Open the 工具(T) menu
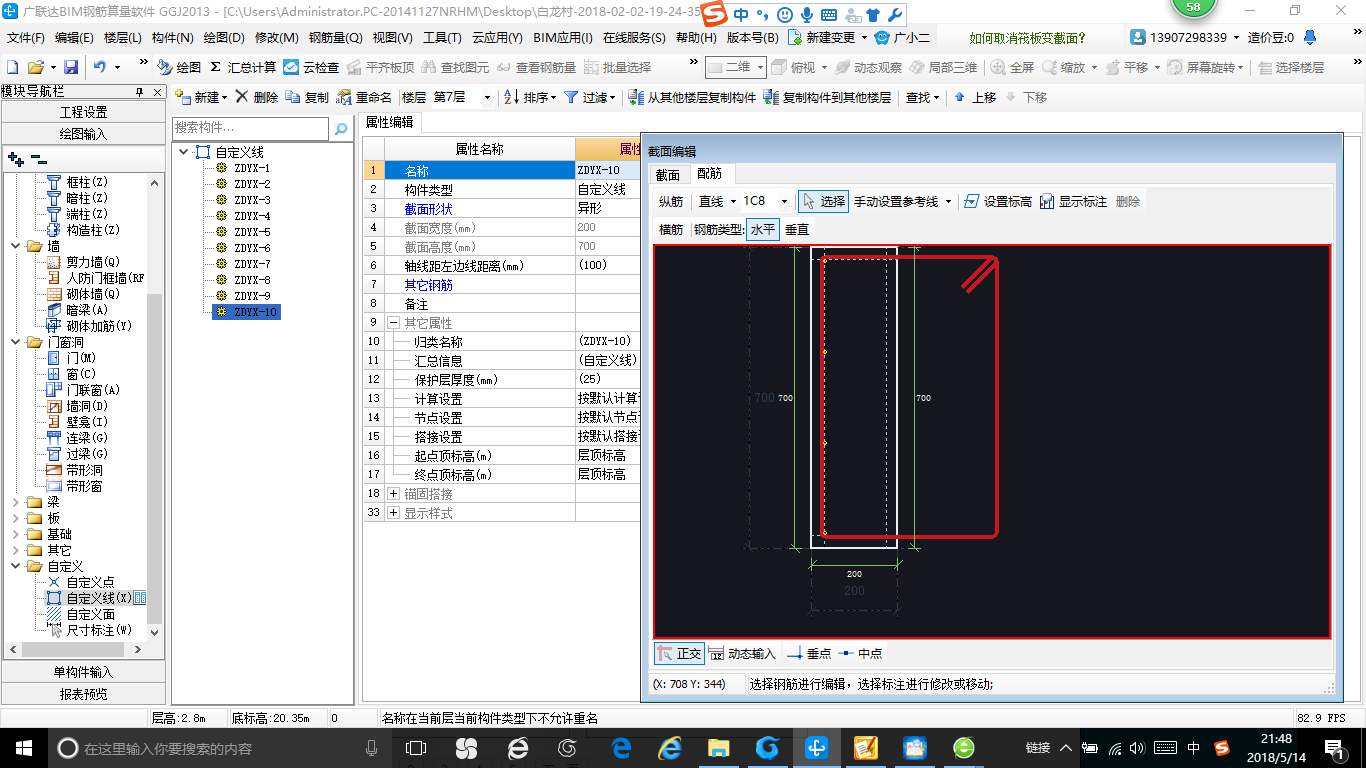The height and width of the screenshot is (768, 1366). (x=442, y=38)
